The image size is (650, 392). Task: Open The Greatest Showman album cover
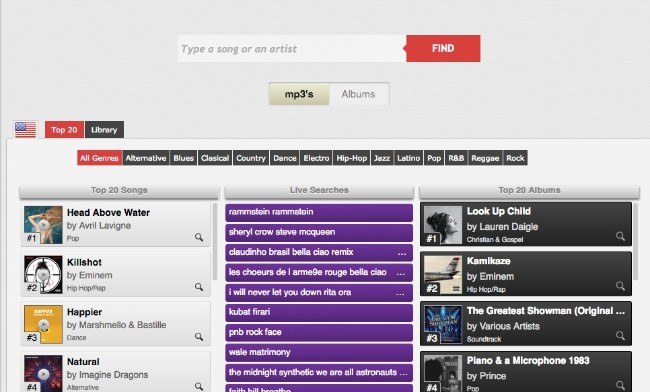coord(443,324)
